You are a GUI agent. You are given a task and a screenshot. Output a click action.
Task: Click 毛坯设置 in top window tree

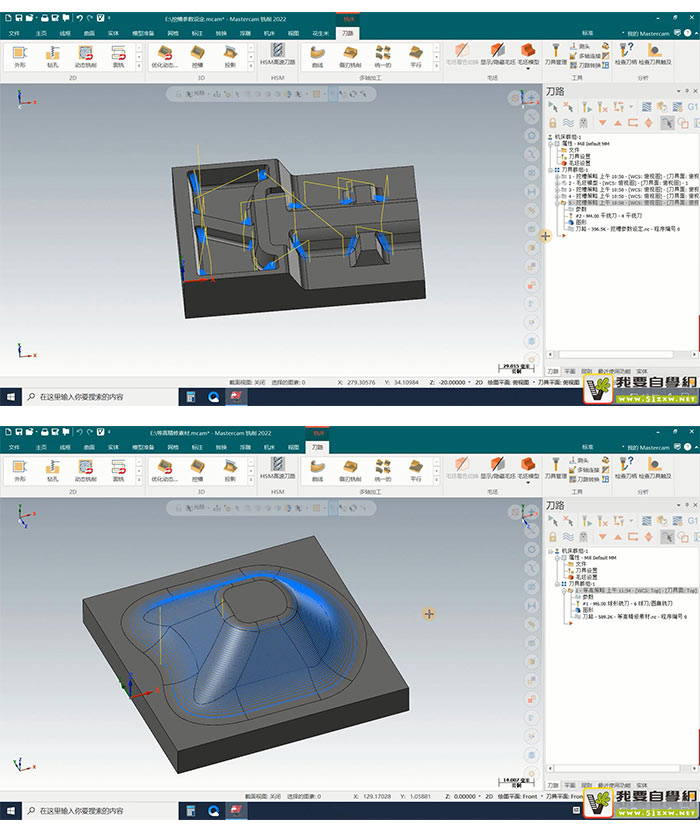coord(579,163)
